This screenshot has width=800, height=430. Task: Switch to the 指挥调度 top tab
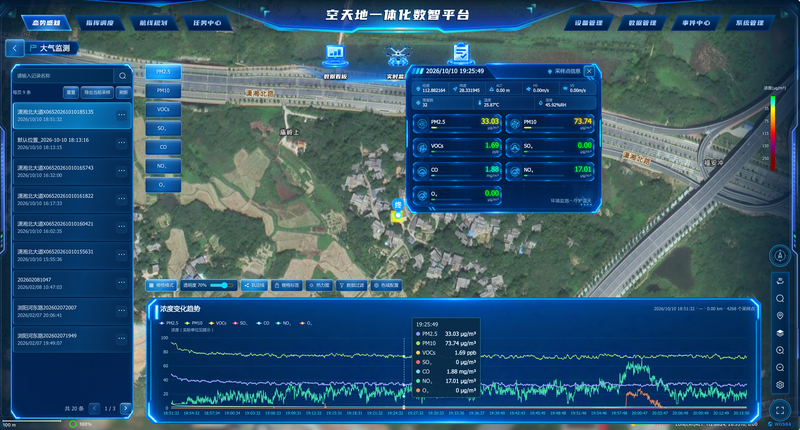(100, 23)
